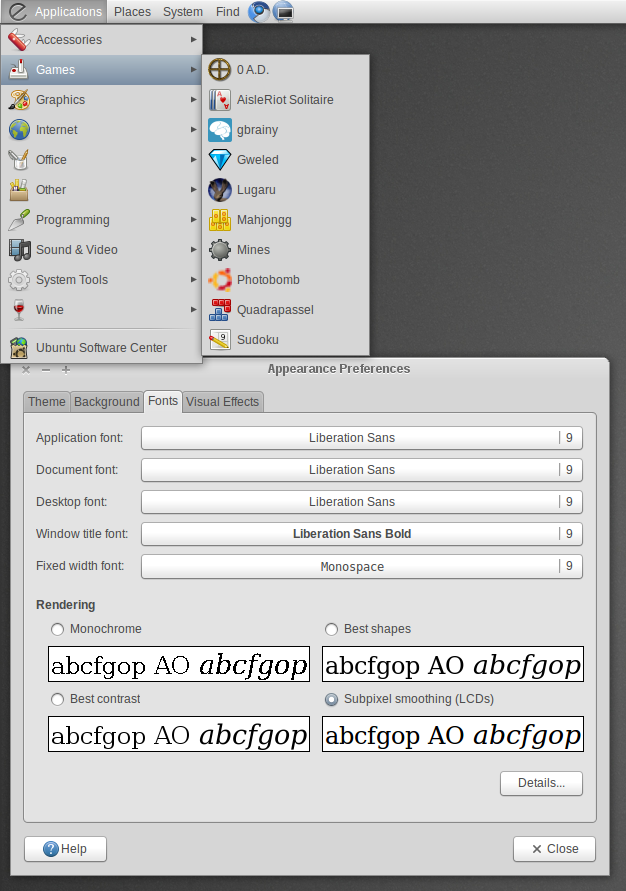
Task: Expand the Internet submenu arrow
Action: click(193, 130)
